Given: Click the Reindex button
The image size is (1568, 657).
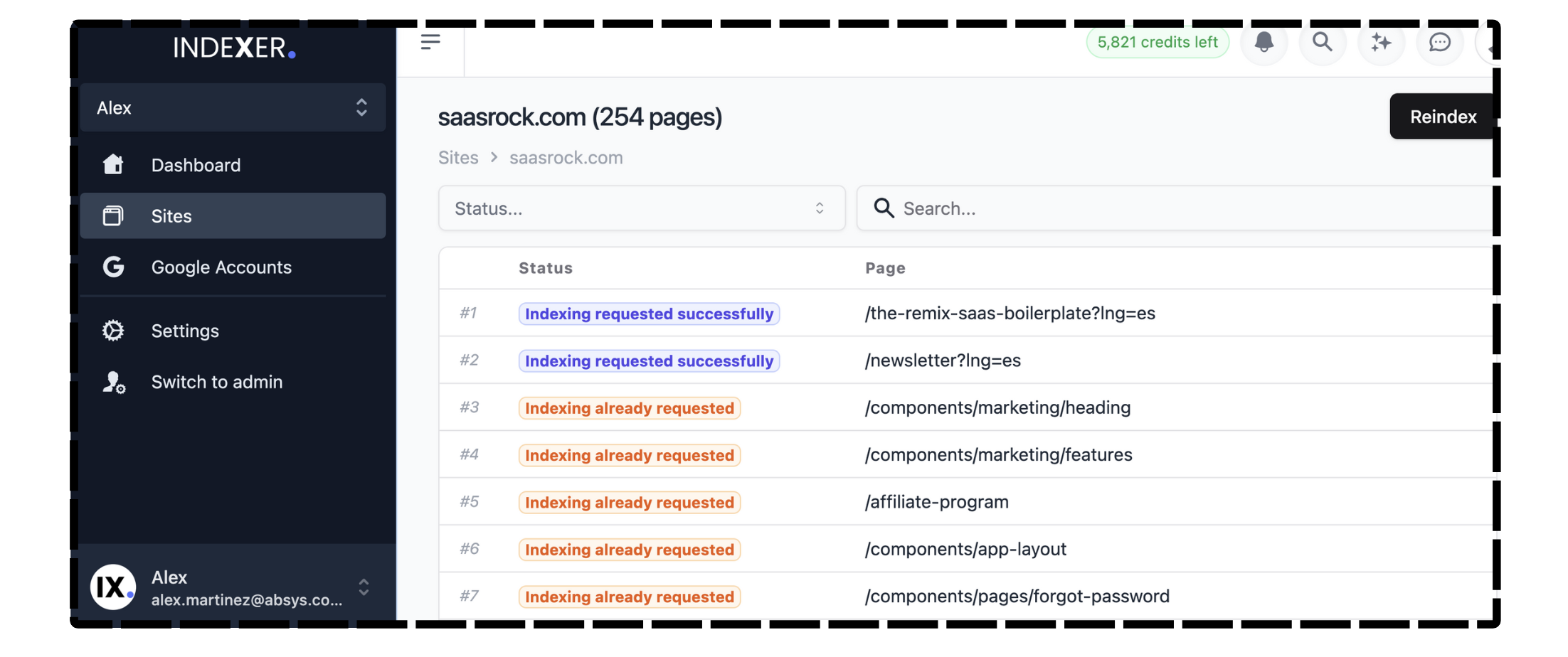Looking at the screenshot, I should coord(1443,116).
